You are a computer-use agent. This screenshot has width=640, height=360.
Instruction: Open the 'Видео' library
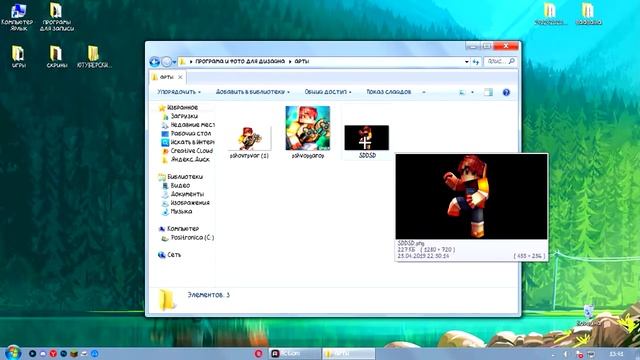176,185
